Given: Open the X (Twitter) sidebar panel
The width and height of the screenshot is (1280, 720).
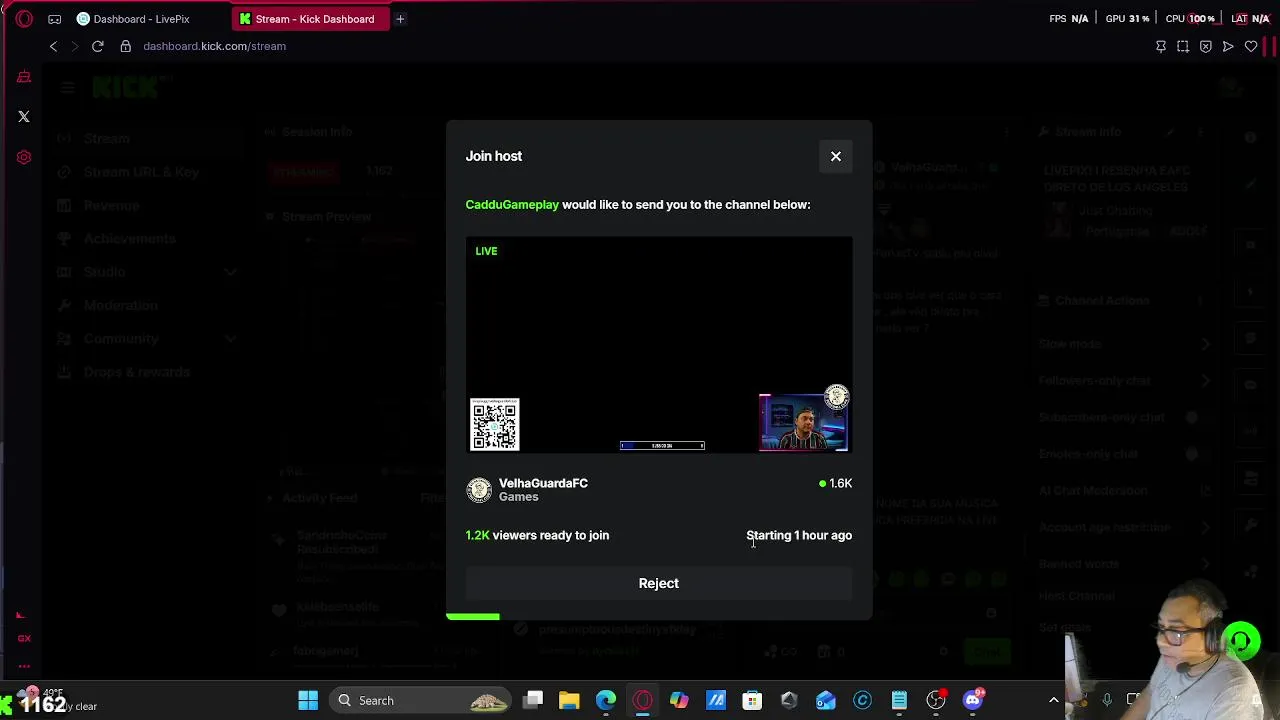Looking at the screenshot, I should pos(24,117).
